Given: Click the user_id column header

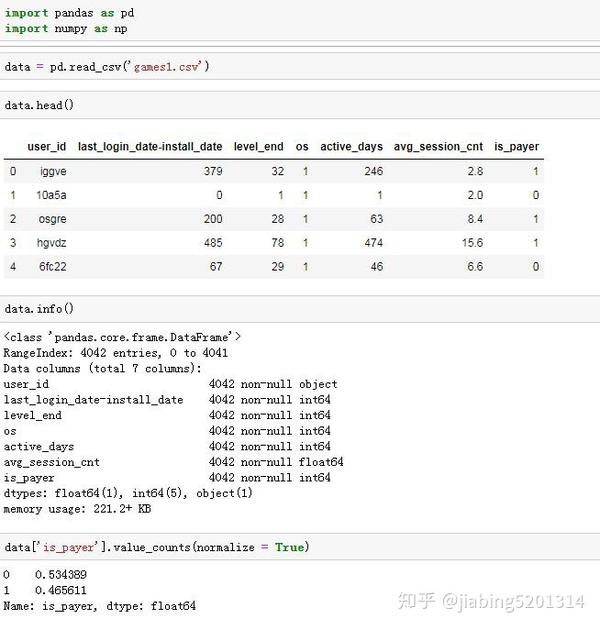Looking at the screenshot, I should click(x=47, y=146).
